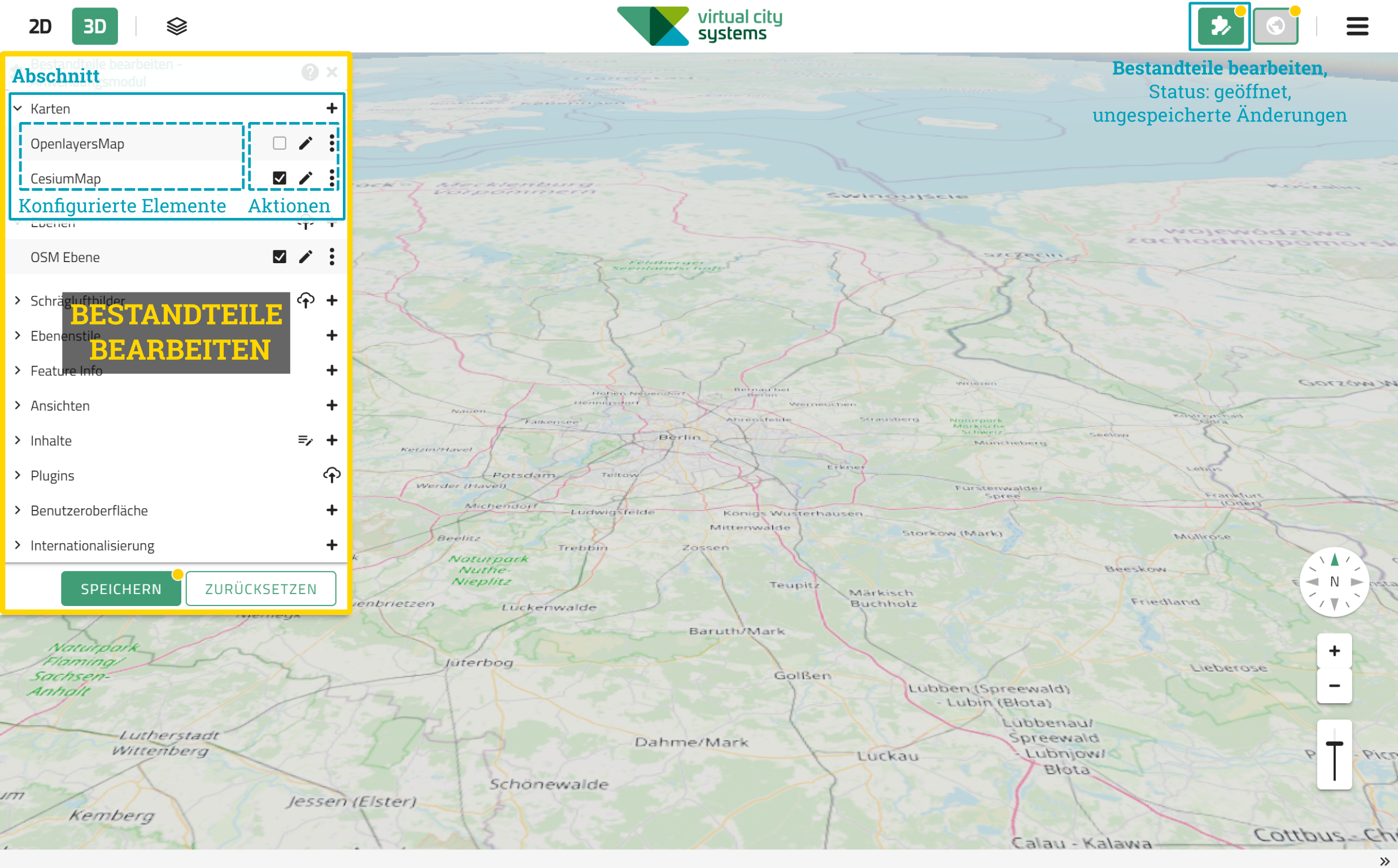
Task: Click the SPEICHERN button
Action: pos(121,589)
